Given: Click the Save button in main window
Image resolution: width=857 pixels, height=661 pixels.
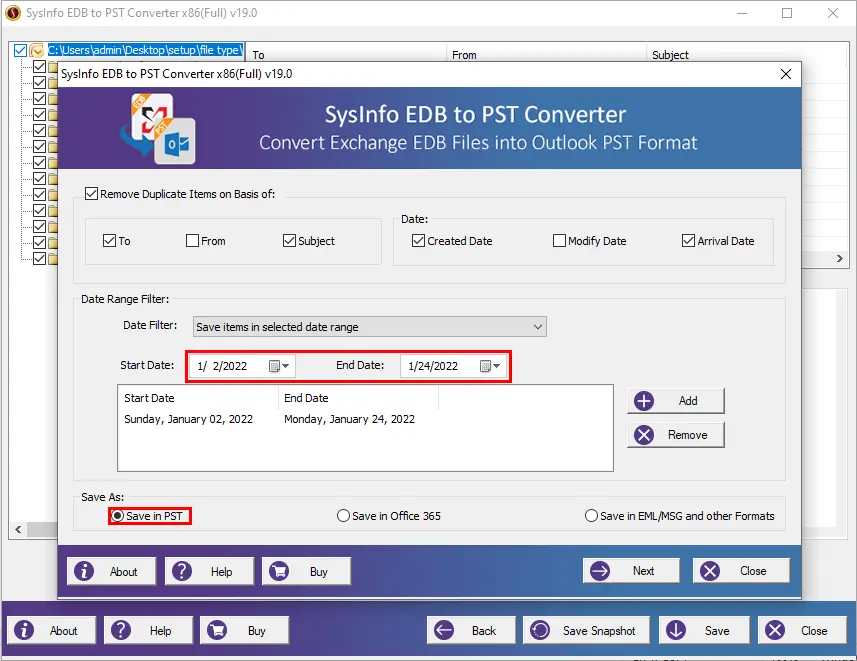Looking at the screenshot, I should pyautogui.click(x=704, y=630).
